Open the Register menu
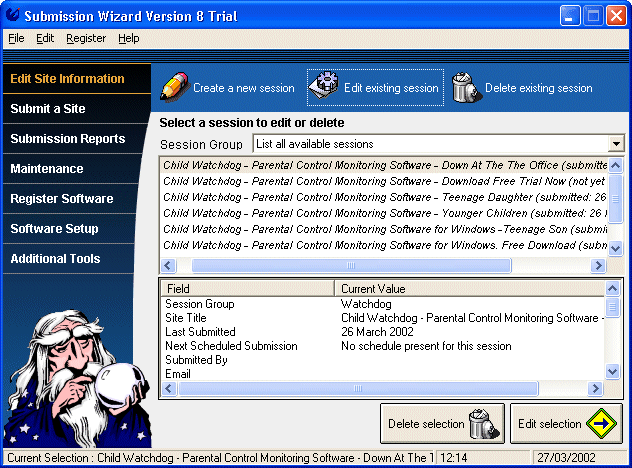This screenshot has width=632, height=468. click(x=86, y=38)
